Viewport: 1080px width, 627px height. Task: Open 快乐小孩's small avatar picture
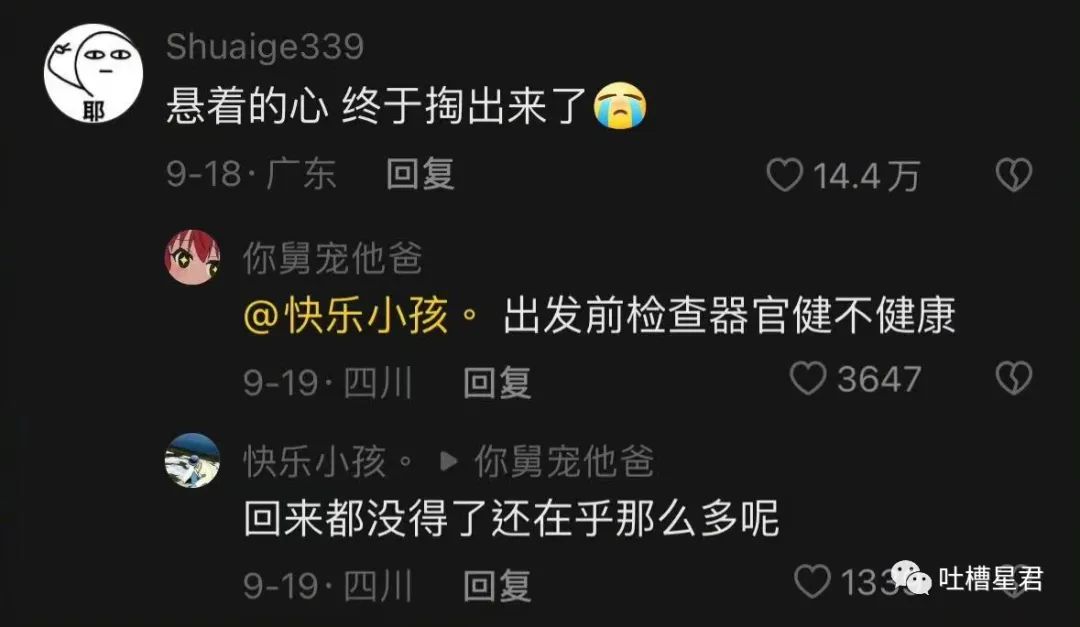tap(193, 461)
